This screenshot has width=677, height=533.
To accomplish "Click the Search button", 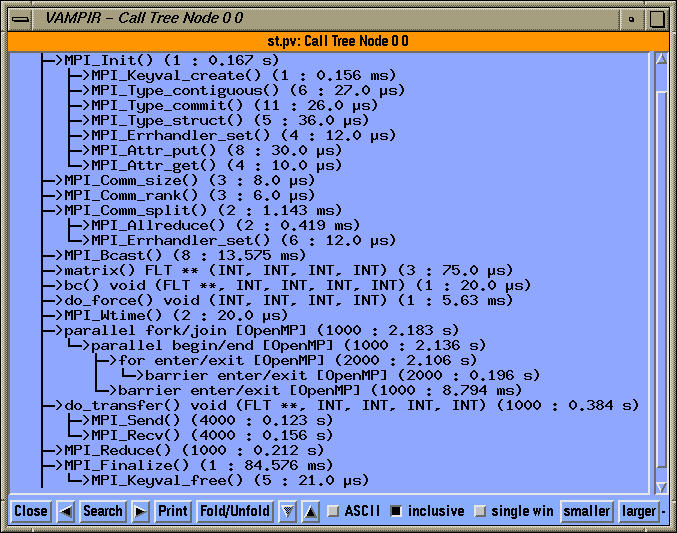I will pos(103,511).
